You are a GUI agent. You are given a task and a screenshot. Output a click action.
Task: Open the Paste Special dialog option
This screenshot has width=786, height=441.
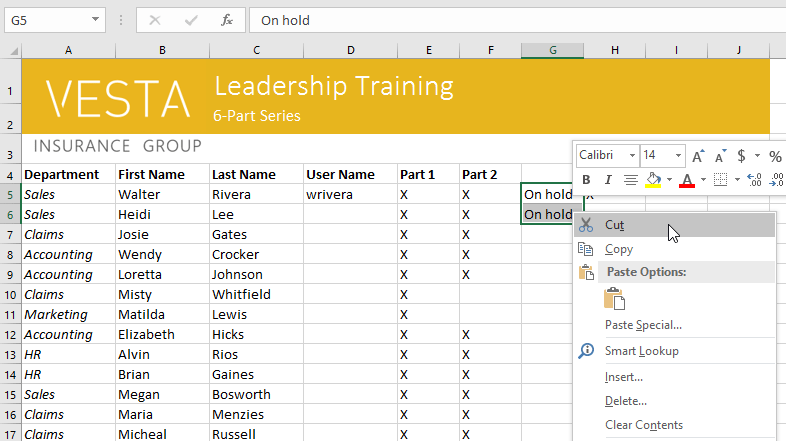pyautogui.click(x=643, y=325)
